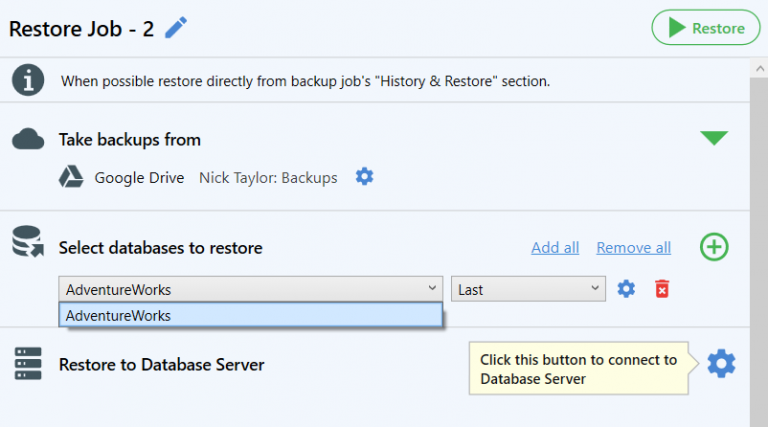Click the server icon beside Restore to Database Server
The image size is (768, 427).
(x=28, y=363)
